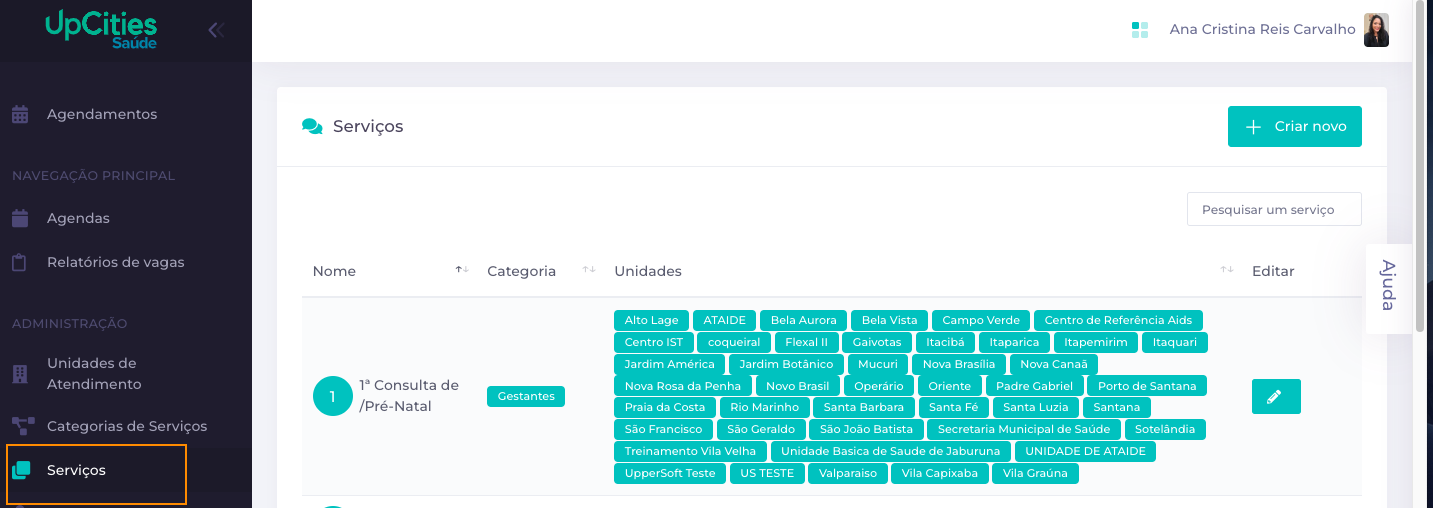
Task: Click the Flexal II unit tag
Action: [x=807, y=342]
